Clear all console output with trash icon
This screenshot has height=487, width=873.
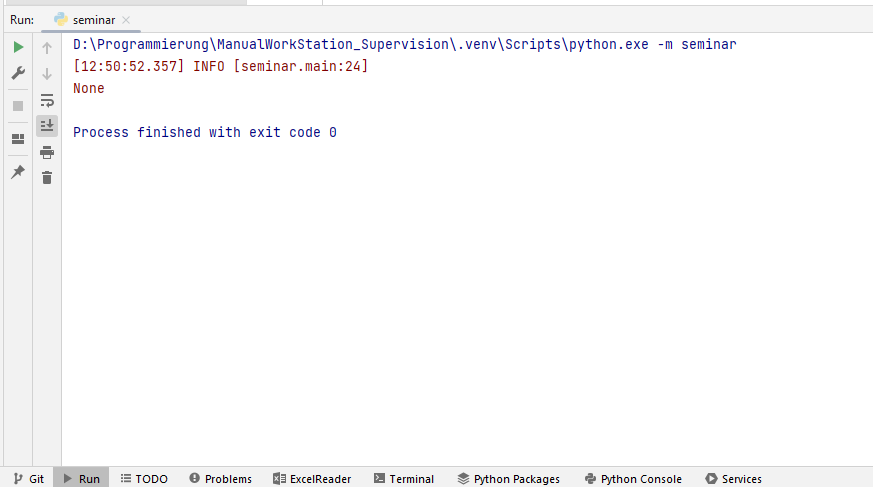coord(47,178)
